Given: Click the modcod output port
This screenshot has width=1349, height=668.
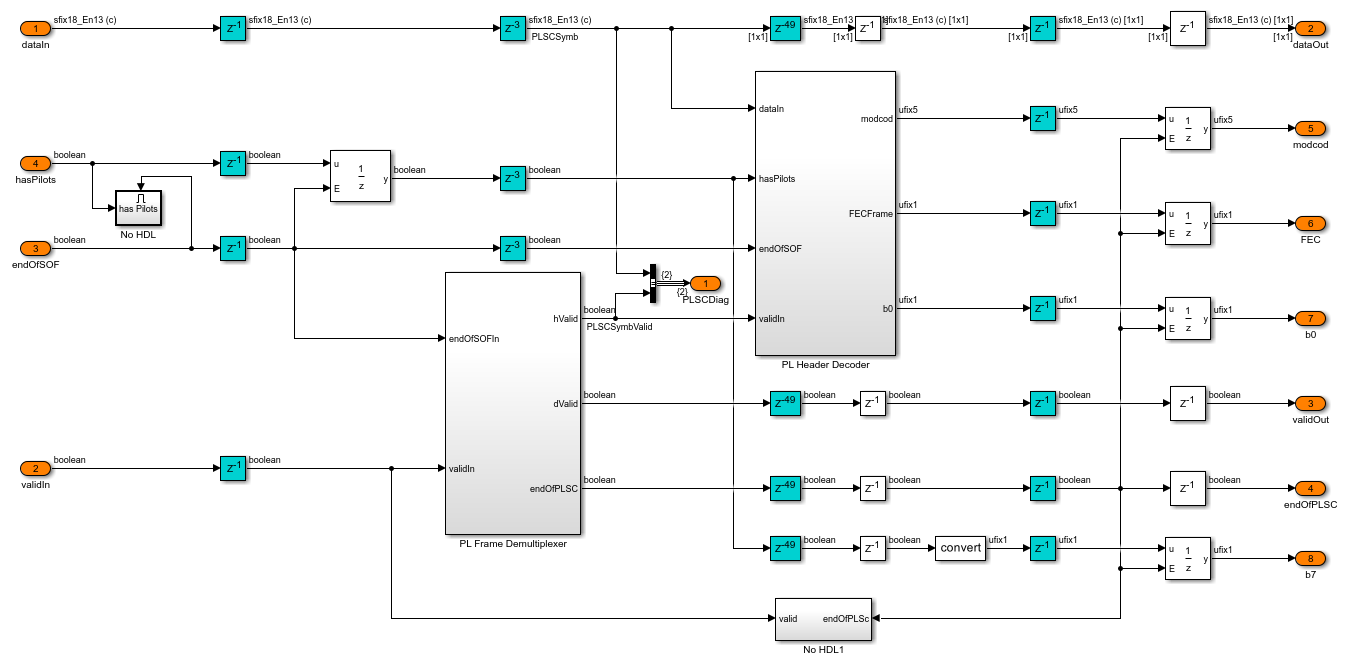Looking at the screenshot, I should pos(1310,129).
